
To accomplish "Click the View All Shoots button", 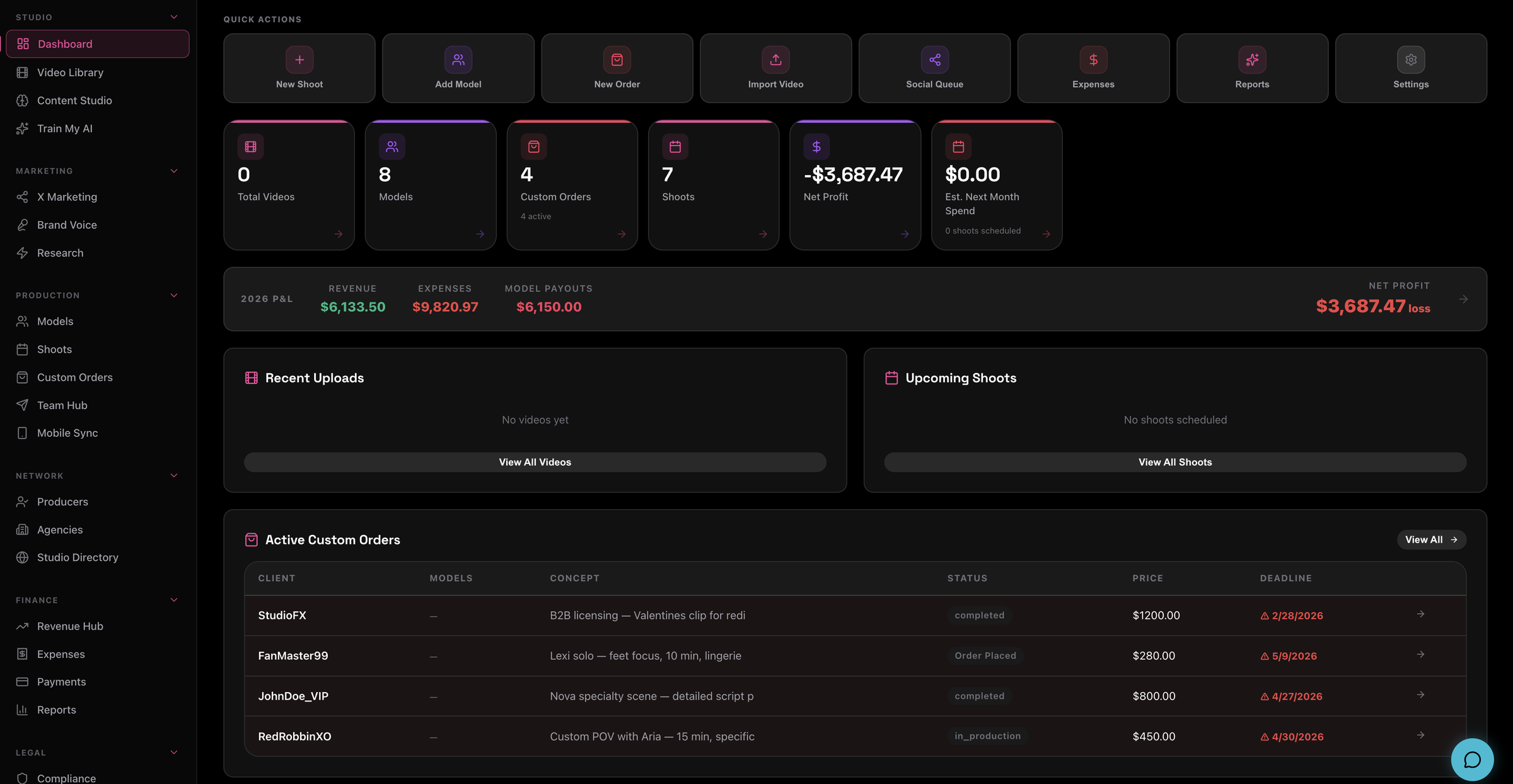I will 1175,462.
